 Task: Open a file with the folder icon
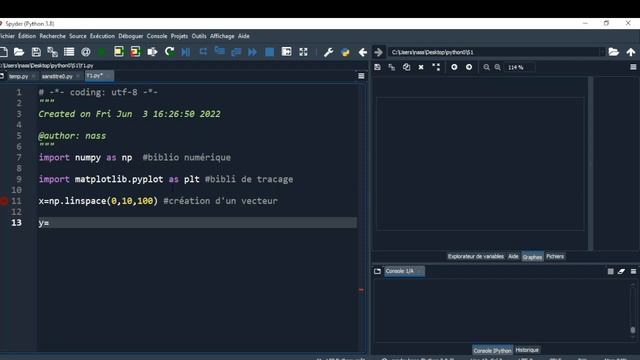point(19,52)
